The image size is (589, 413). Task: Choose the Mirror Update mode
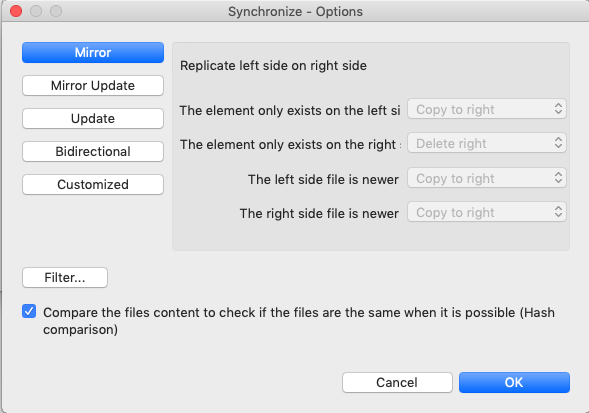point(93,86)
